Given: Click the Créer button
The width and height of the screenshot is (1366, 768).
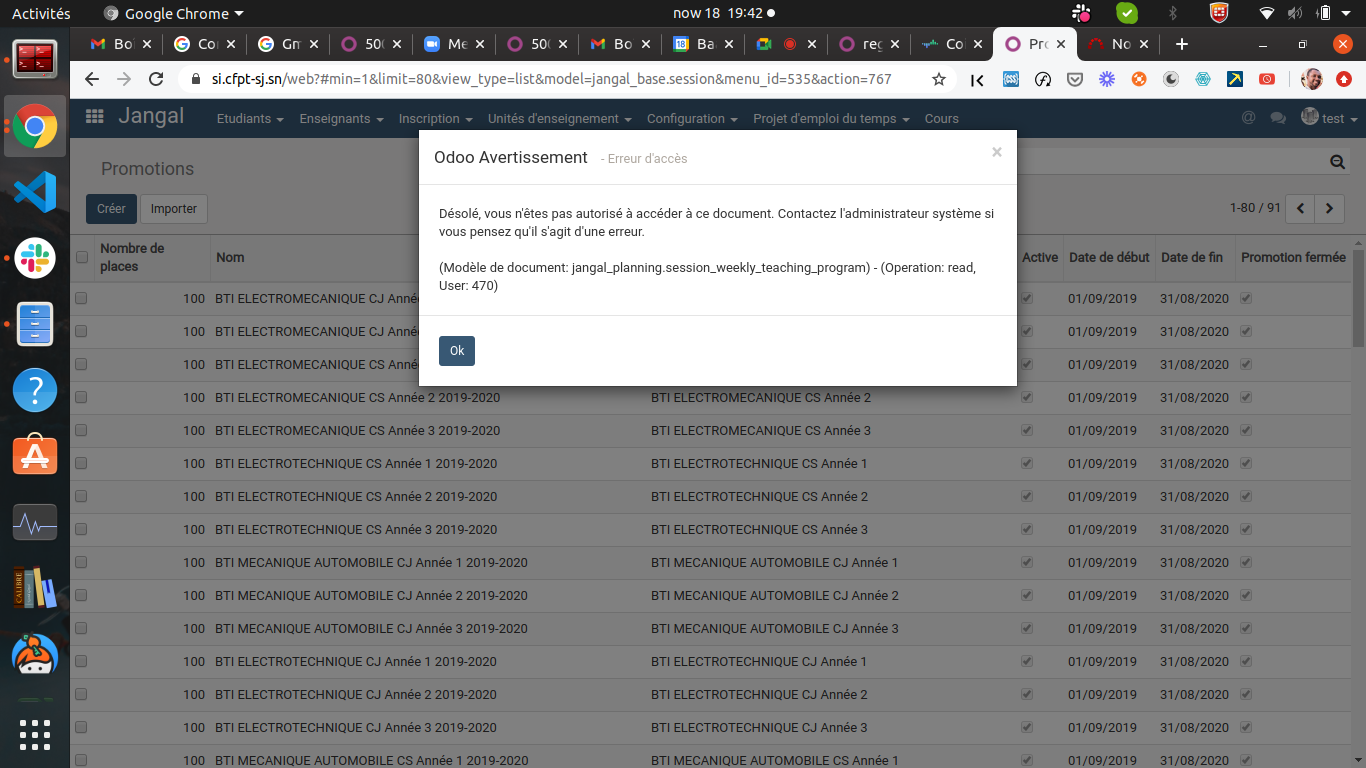Looking at the screenshot, I should 111,208.
